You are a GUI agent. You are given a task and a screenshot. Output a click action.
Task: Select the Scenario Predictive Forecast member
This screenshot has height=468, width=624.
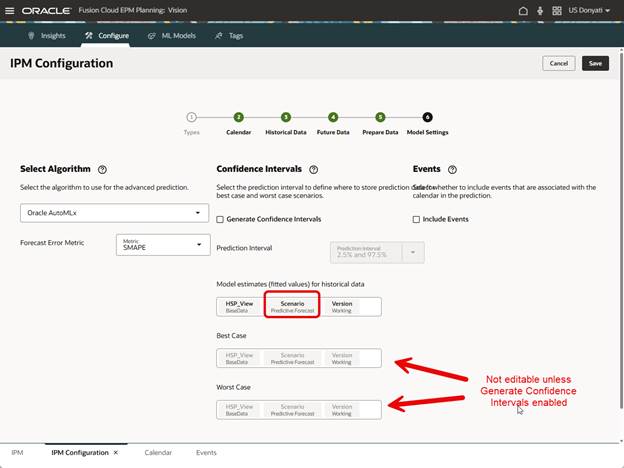point(292,307)
